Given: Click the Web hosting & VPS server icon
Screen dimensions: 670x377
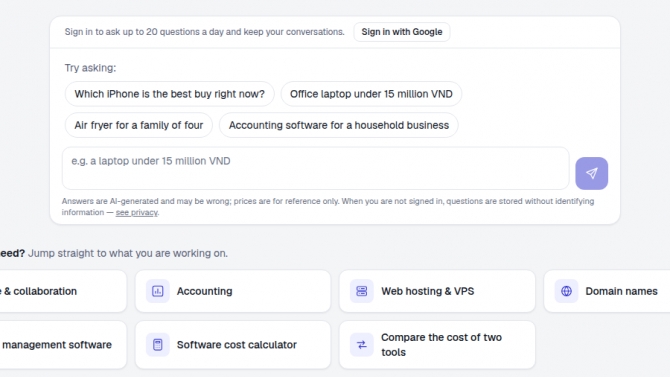Looking at the screenshot, I should pyautogui.click(x=361, y=291).
